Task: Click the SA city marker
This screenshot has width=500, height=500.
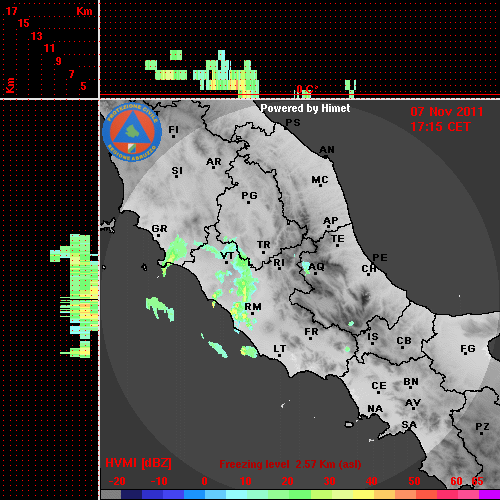Action: 409,426
